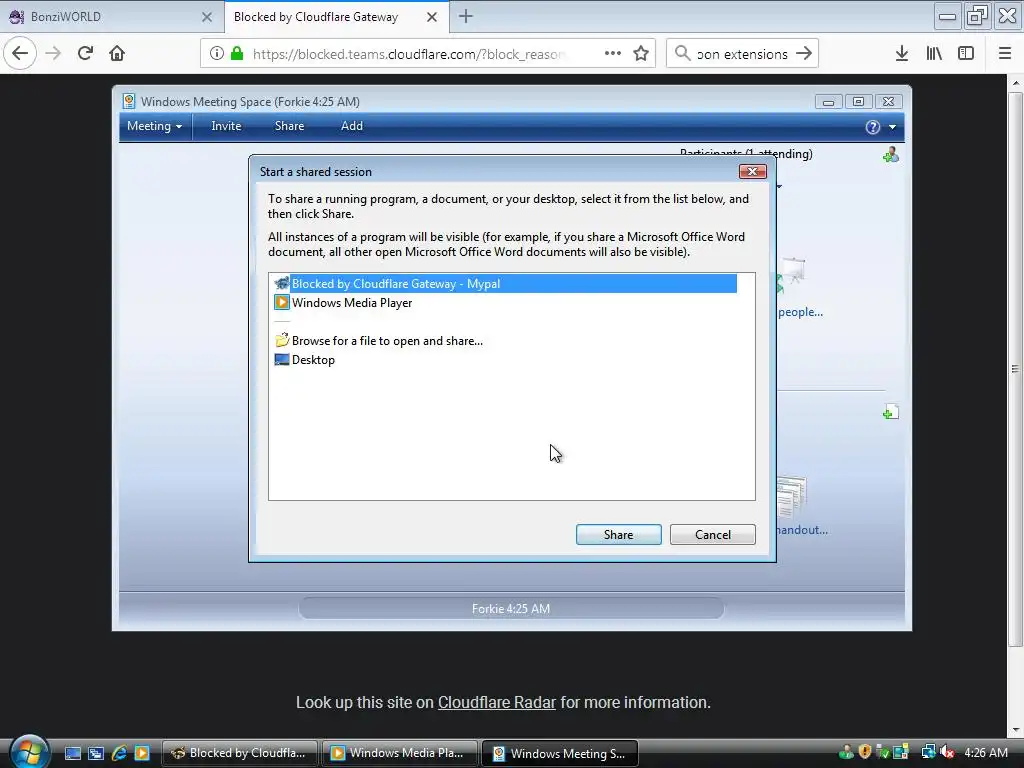
Task: Open the downloads panel
Action: [901, 54]
